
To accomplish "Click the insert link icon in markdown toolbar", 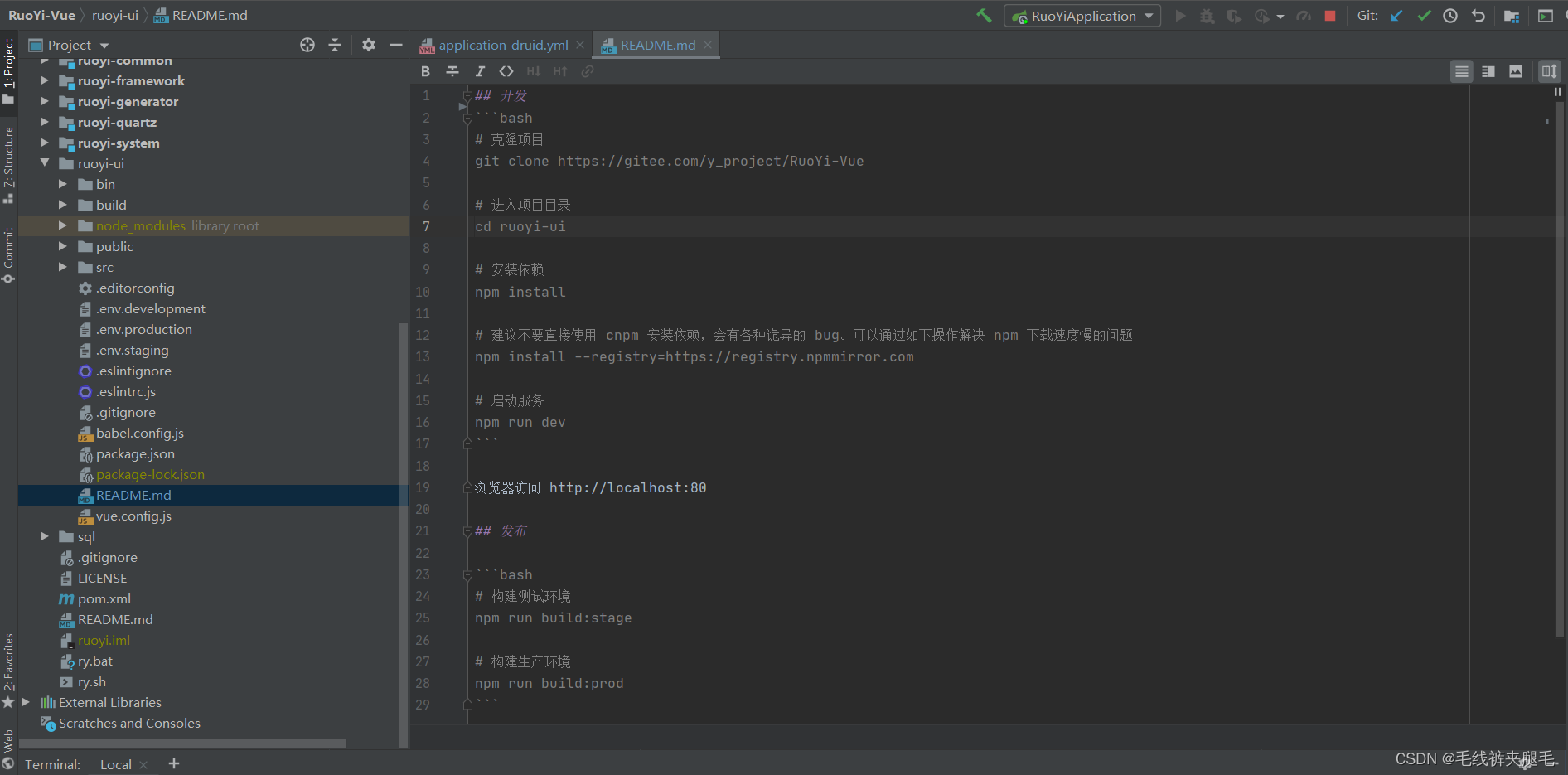I will pos(588,71).
